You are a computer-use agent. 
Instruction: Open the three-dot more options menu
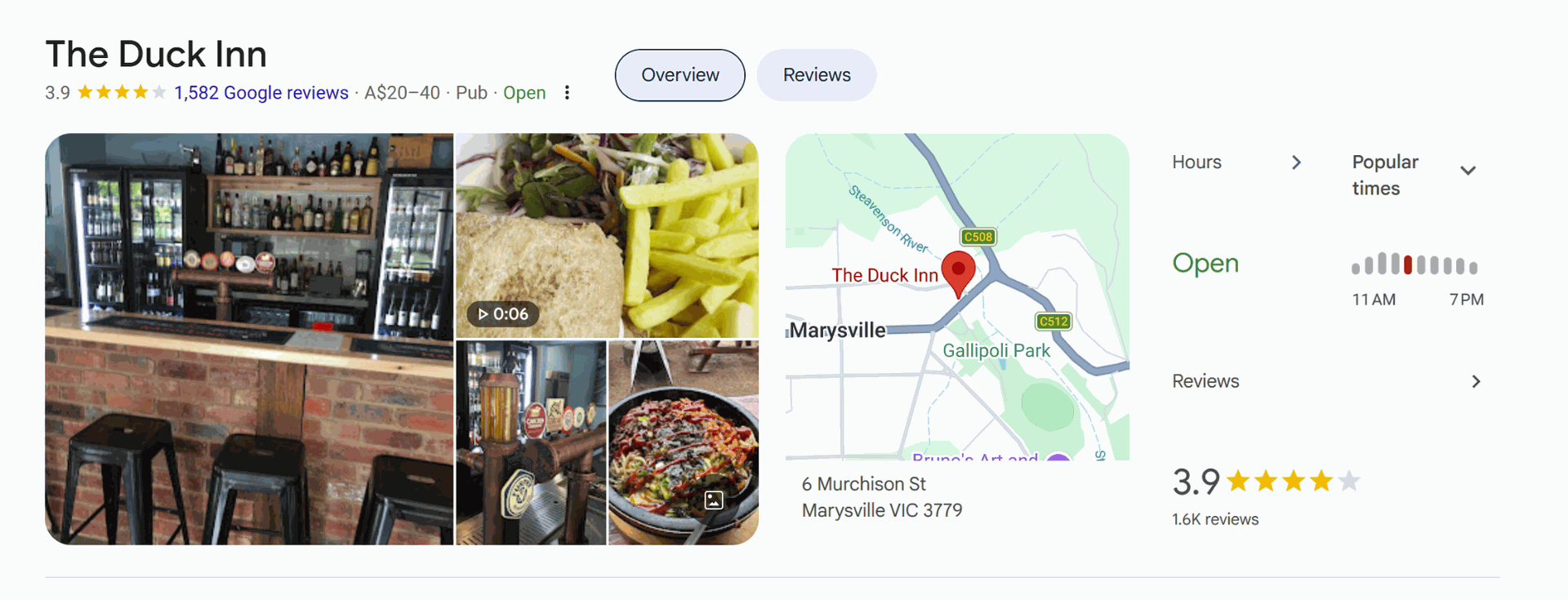tap(567, 93)
